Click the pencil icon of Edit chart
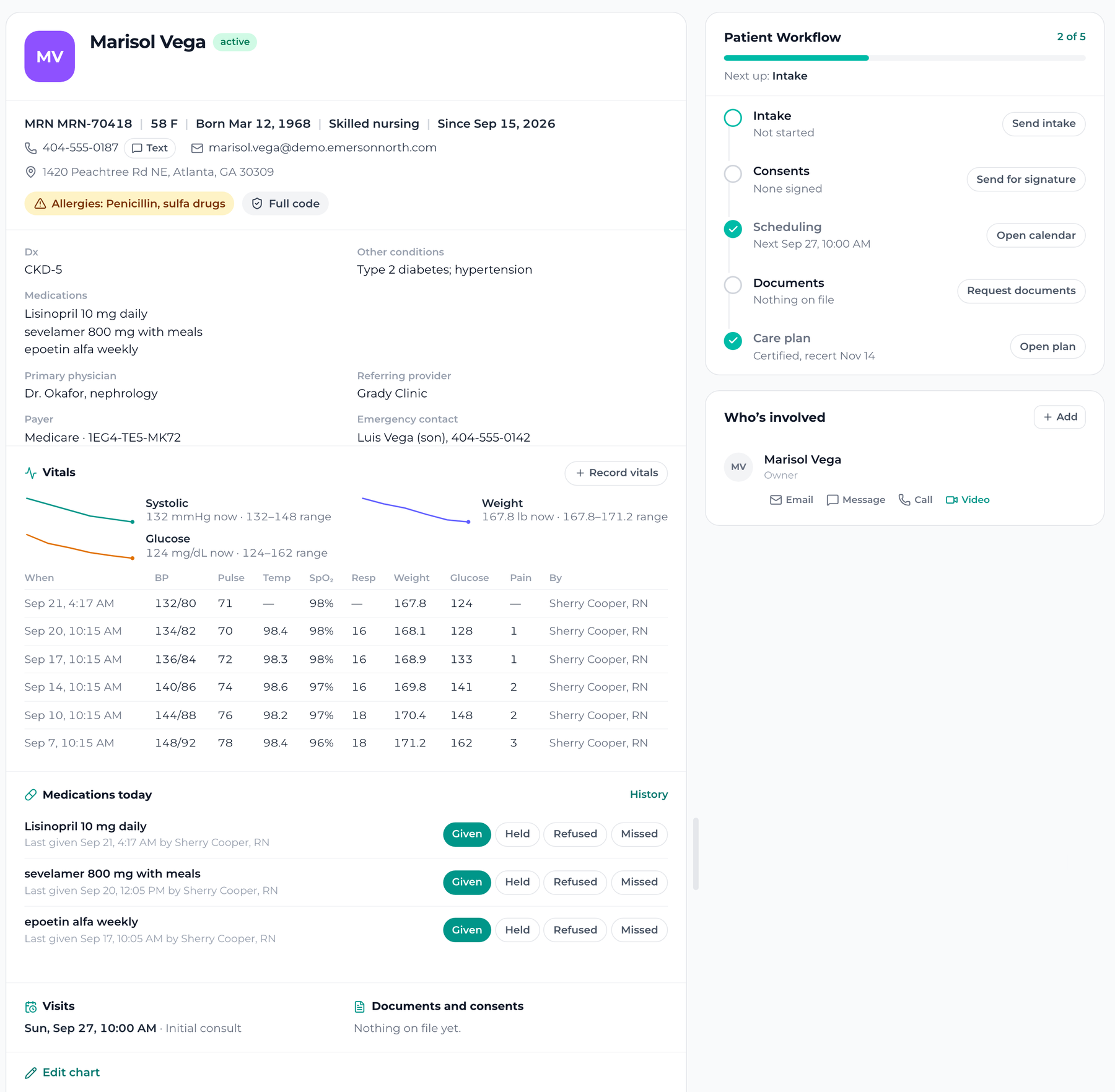 click(30, 1073)
